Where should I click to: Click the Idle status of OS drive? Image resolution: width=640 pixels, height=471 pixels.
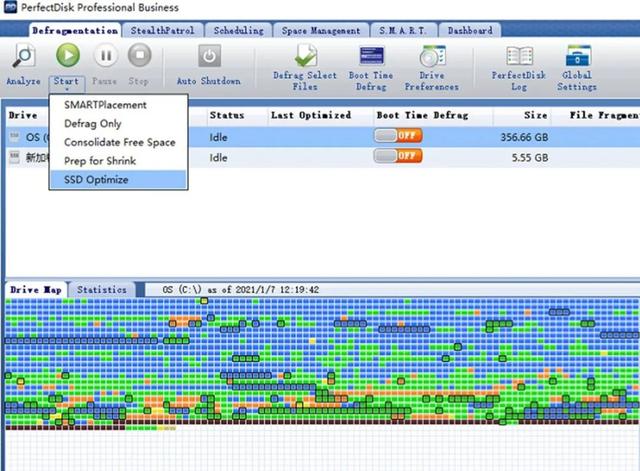point(218,138)
